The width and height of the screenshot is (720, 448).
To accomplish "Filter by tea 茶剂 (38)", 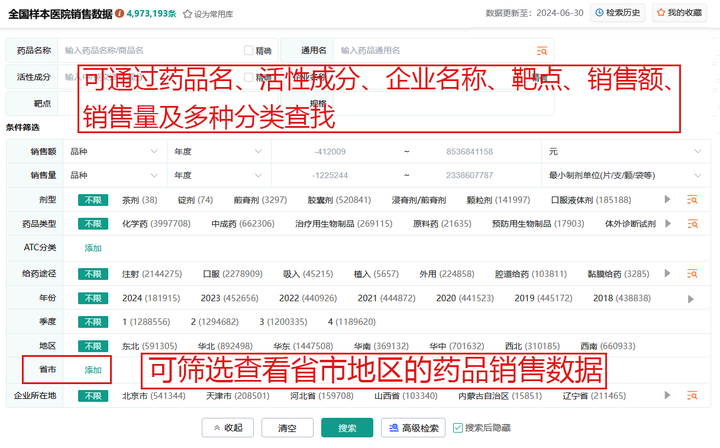I will coord(140,200).
